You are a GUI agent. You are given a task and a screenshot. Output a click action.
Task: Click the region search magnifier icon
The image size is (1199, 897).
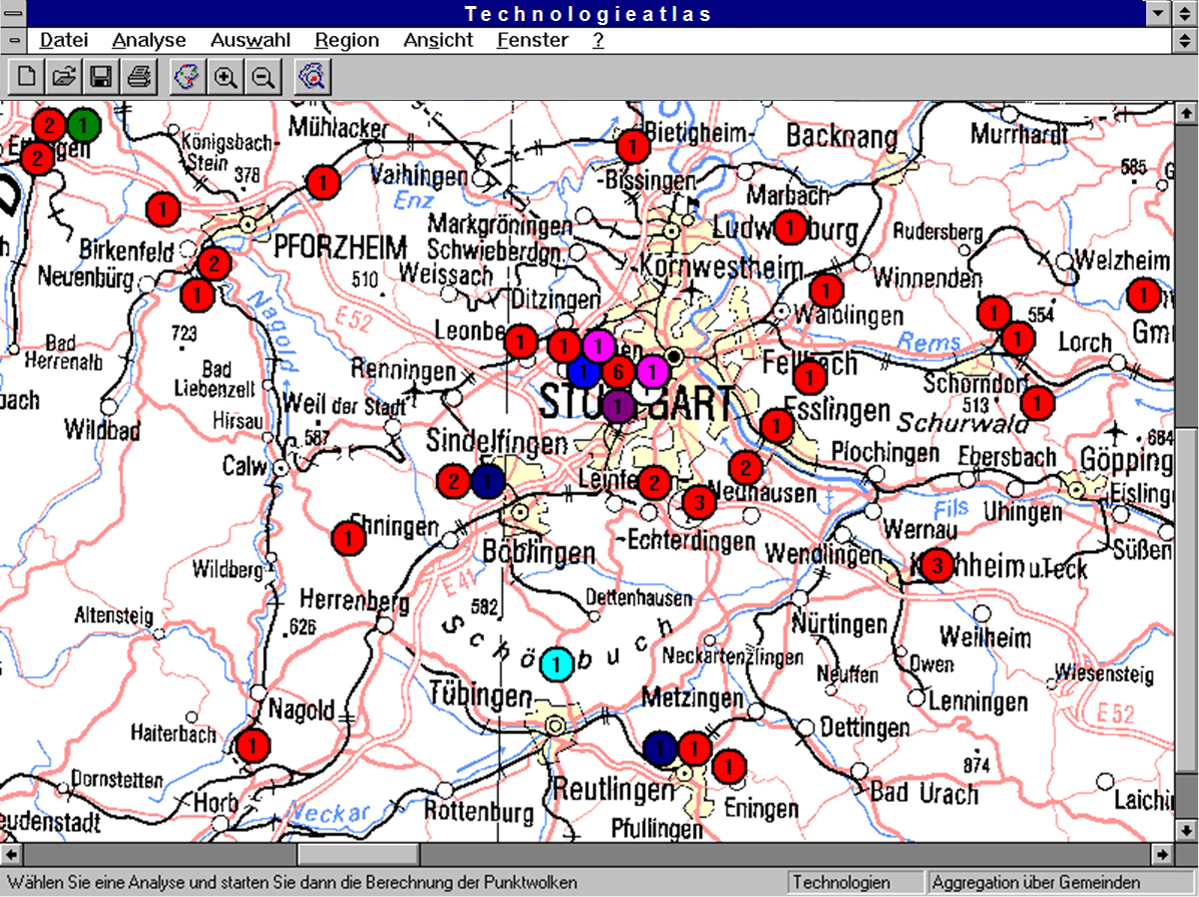(313, 77)
